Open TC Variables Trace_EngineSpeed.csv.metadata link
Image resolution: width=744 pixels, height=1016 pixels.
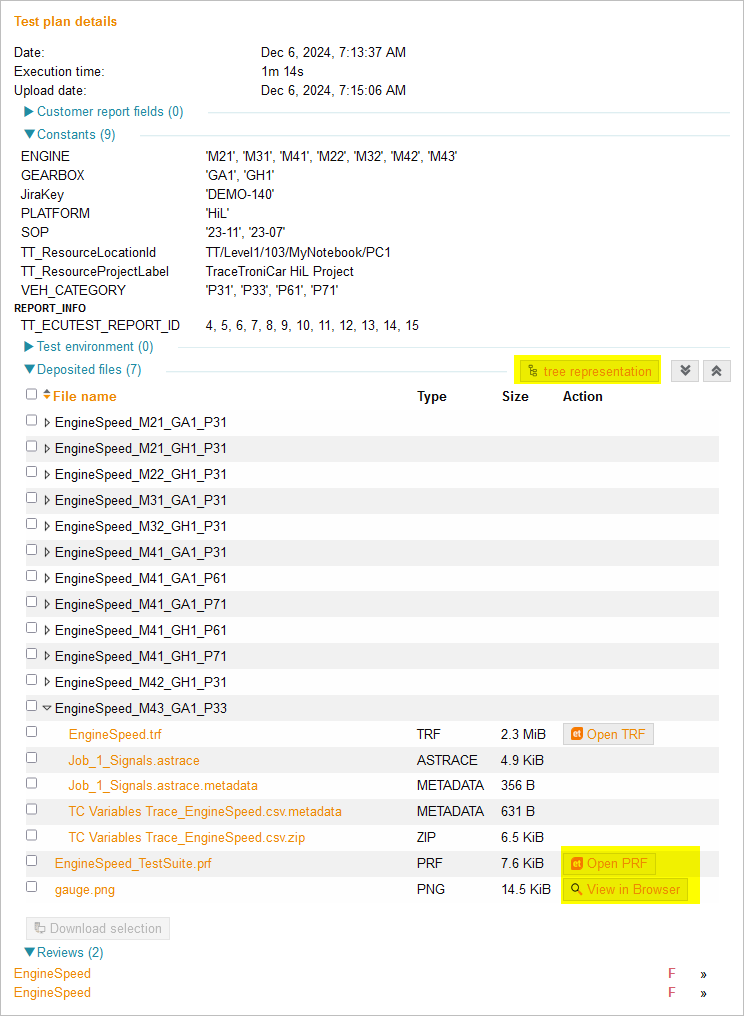click(x=205, y=812)
